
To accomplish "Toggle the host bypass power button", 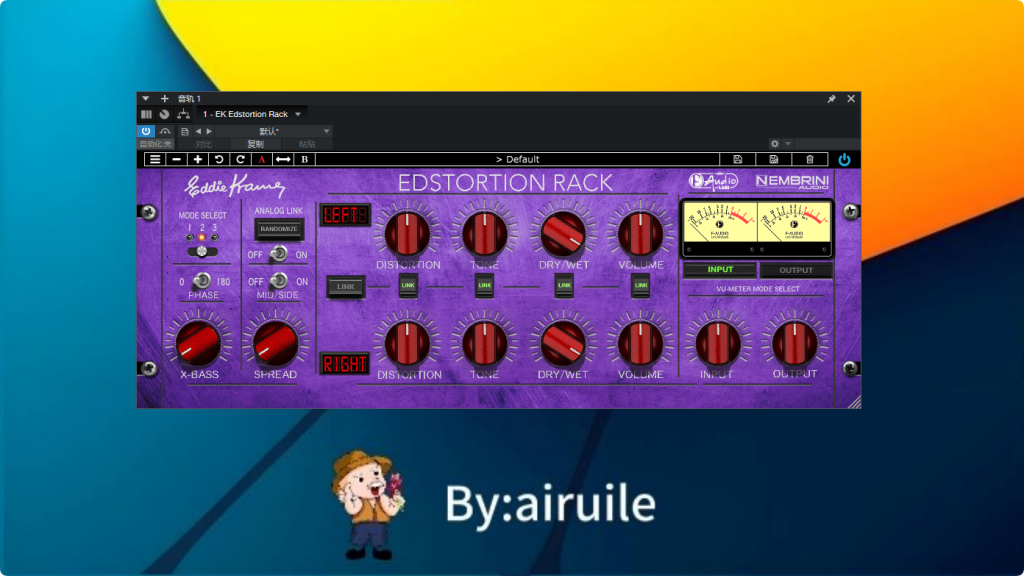I will pyautogui.click(x=146, y=131).
